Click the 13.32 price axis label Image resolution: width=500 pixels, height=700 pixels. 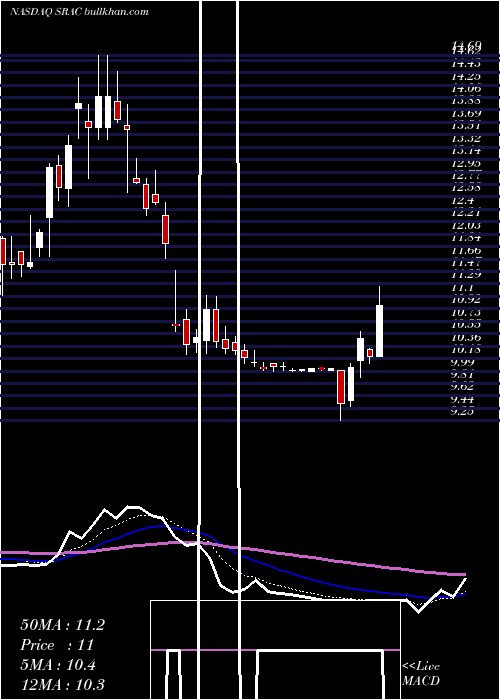click(466, 140)
